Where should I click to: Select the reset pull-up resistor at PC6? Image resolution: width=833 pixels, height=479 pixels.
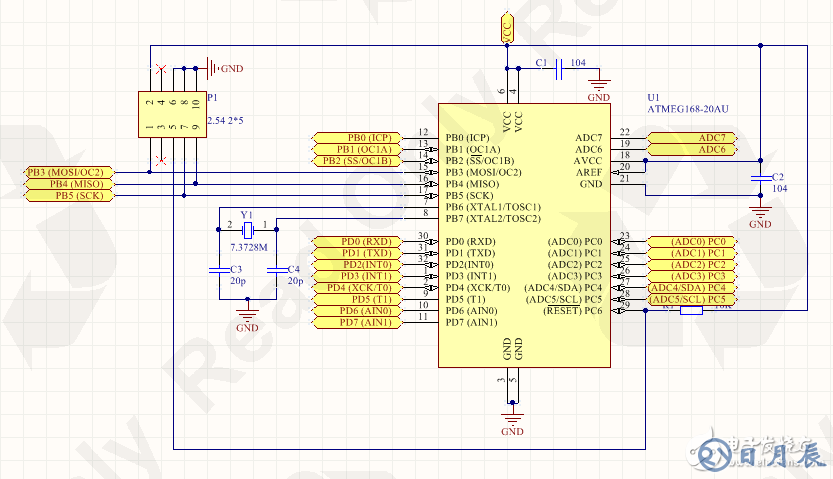[691, 311]
